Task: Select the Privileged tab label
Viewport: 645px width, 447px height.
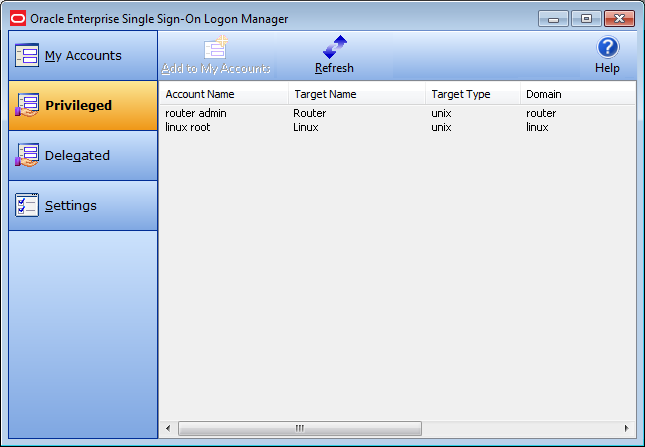Action: point(79,105)
